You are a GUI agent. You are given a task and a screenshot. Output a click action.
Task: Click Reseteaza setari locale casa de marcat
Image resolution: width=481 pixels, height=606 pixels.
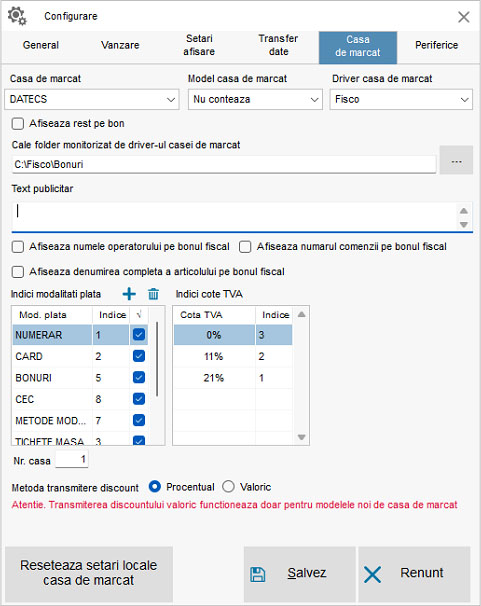pyautogui.click(x=89, y=573)
